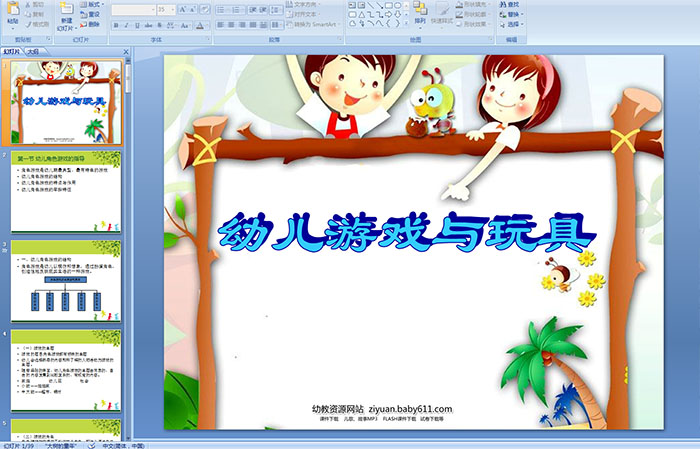Increase font size with the large A icon
The height and width of the screenshot is (449, 700).
183,10
